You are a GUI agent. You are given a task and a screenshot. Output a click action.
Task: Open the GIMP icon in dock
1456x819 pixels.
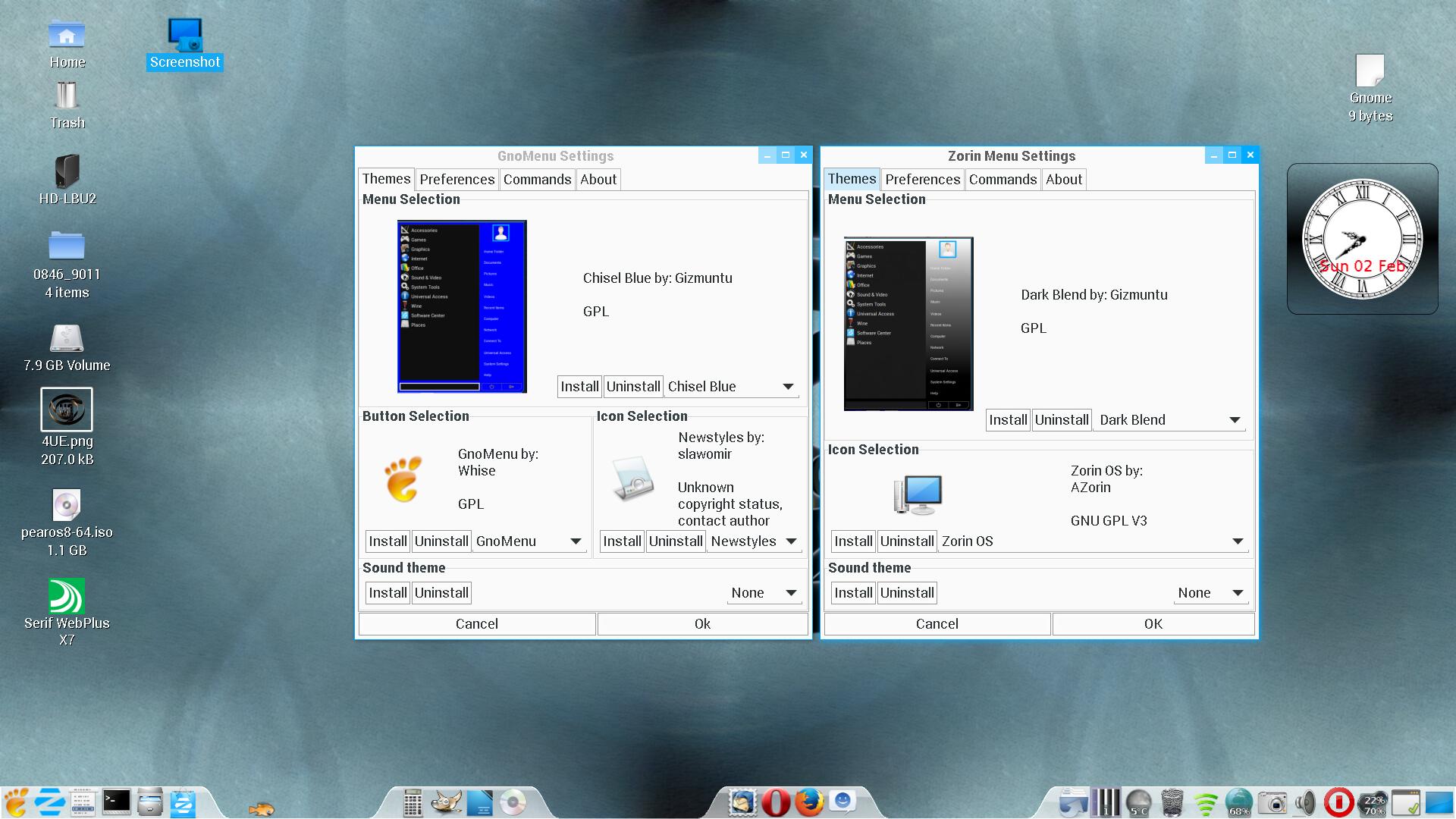446,802
